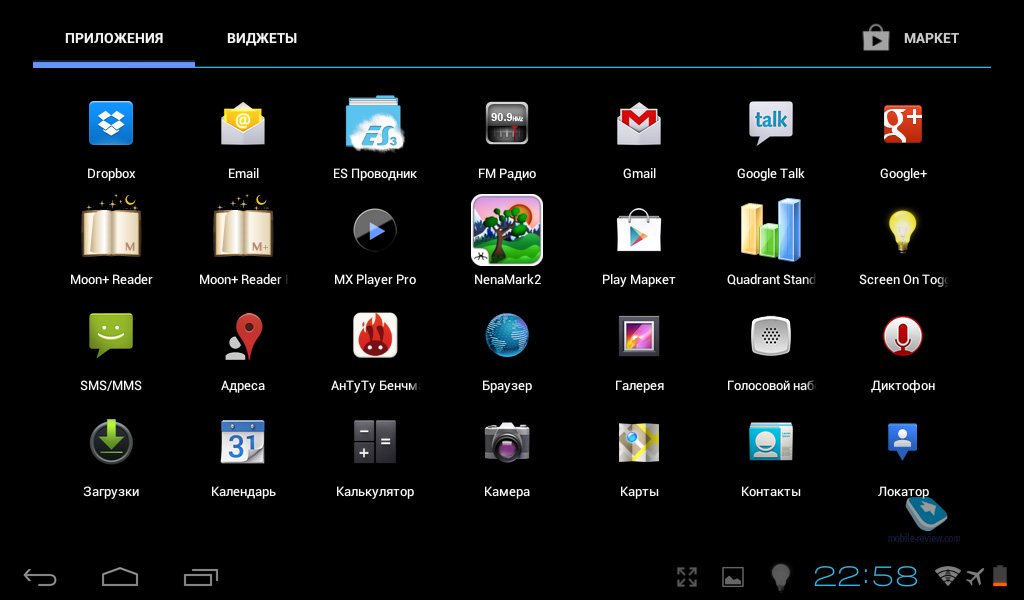The width and height of the screenshot is (1024, 600).
Task: Launch Quadrant Standard benchmark
Action: coord(771,230)
